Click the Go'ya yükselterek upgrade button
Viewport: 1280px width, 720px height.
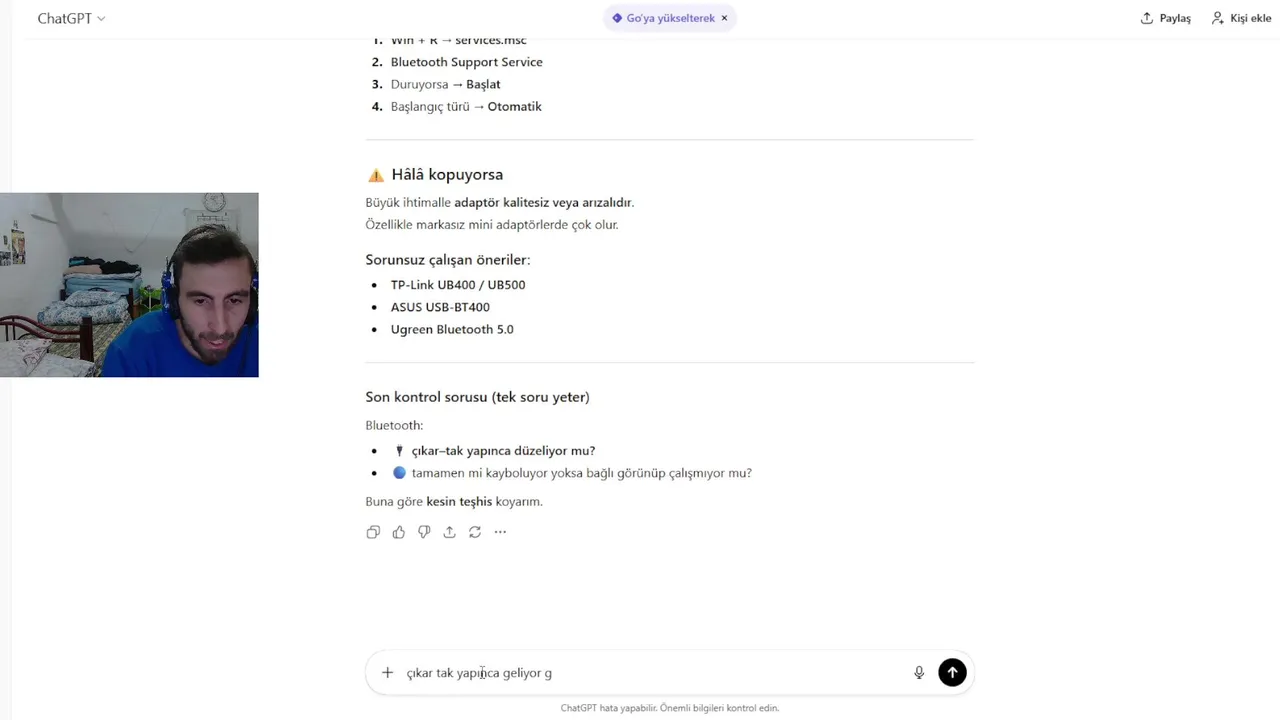coord(663,18)
